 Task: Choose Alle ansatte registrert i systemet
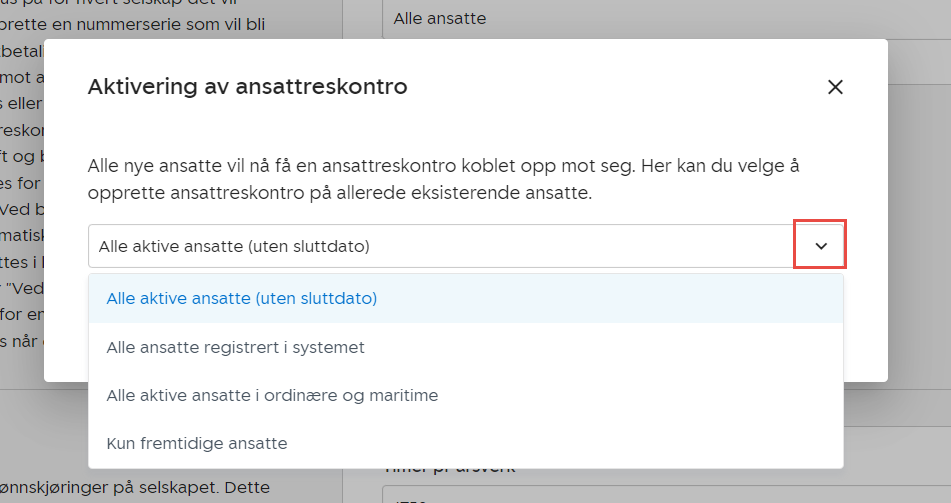pos(235,347)
